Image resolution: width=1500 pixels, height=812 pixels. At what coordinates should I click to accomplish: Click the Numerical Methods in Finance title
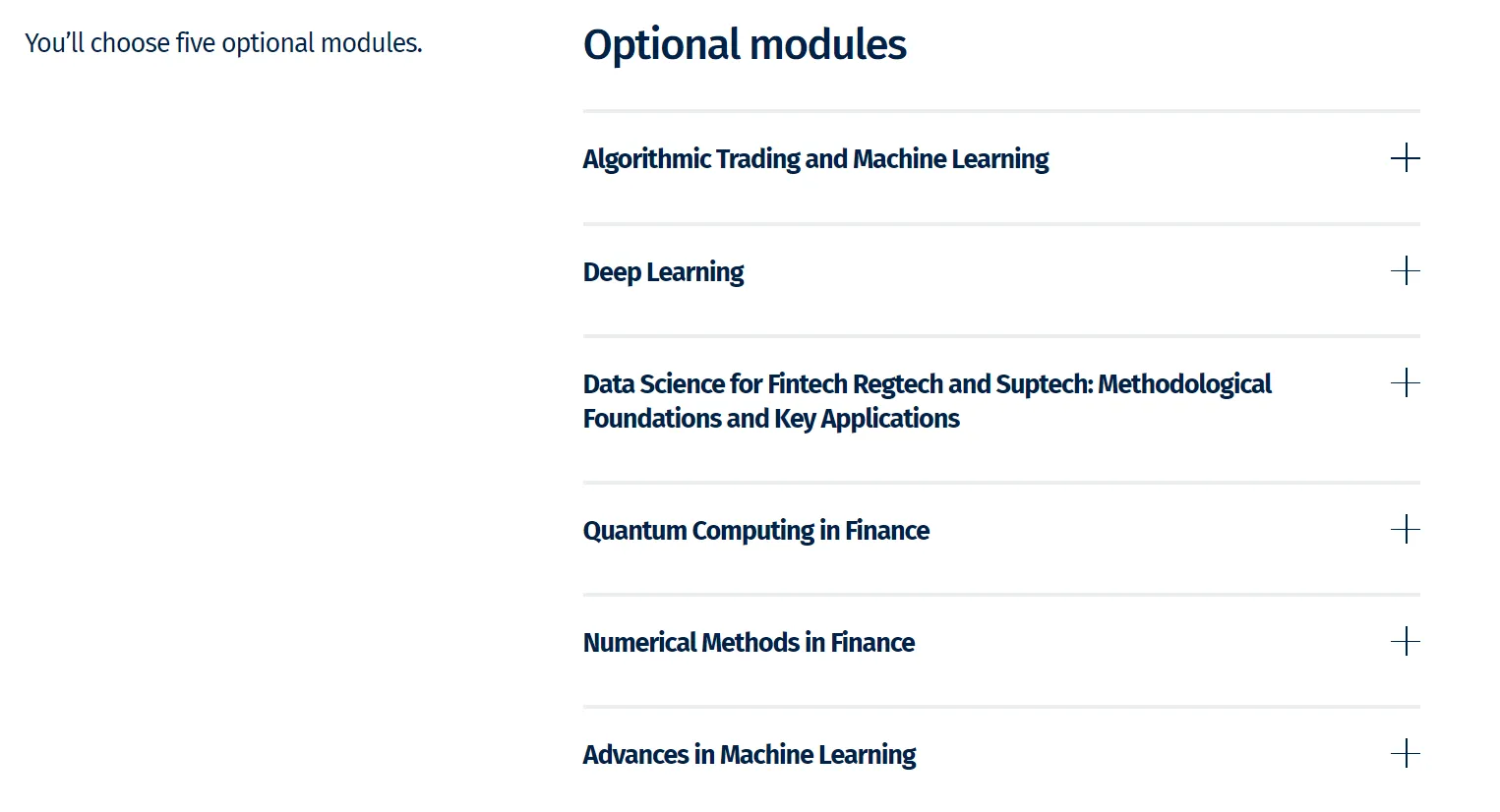749,643
